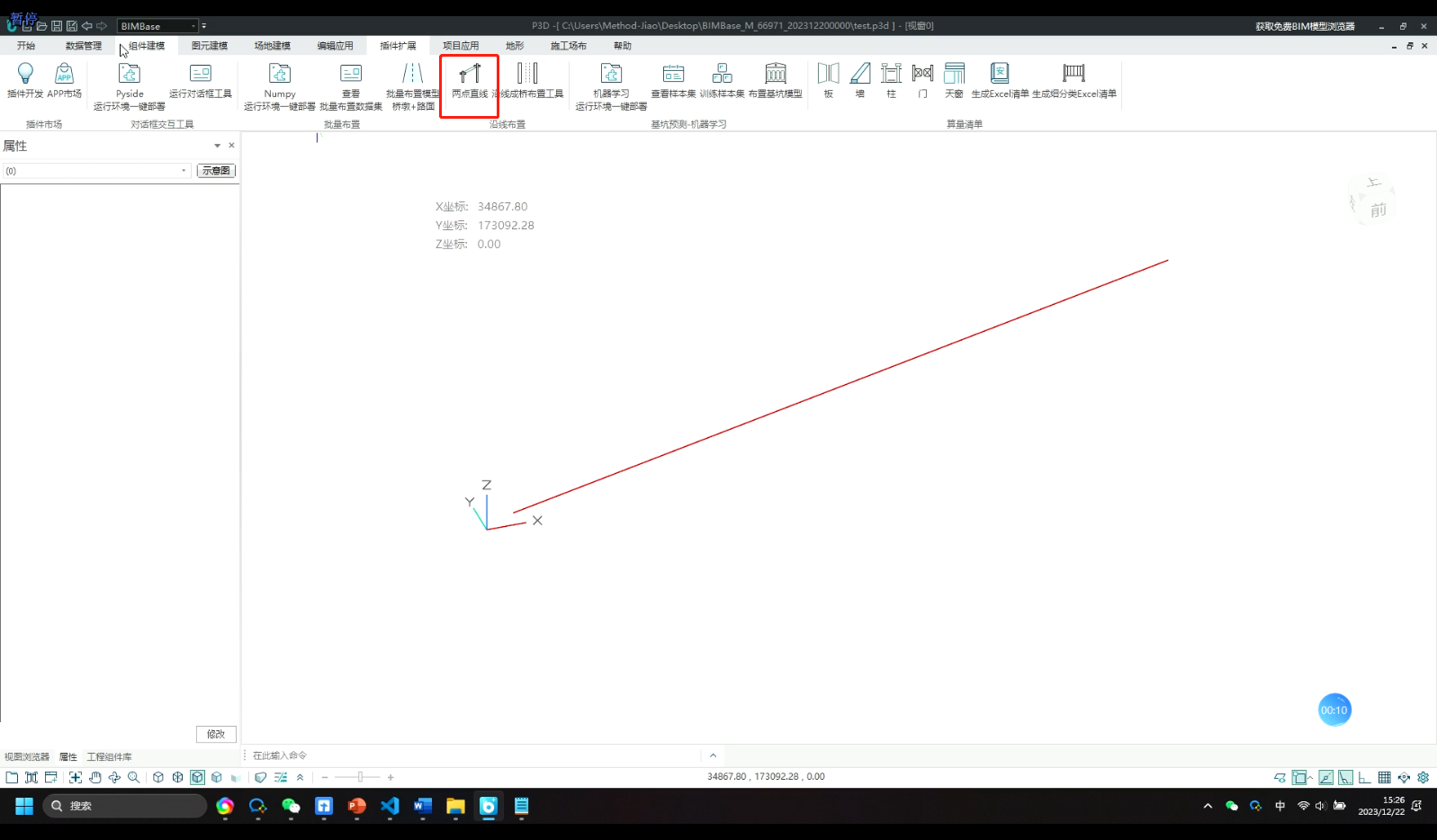This screenshot has height=840, width=1437.
Task: Click the 生成Excel清单 icon
Action: coord(1000,79)
